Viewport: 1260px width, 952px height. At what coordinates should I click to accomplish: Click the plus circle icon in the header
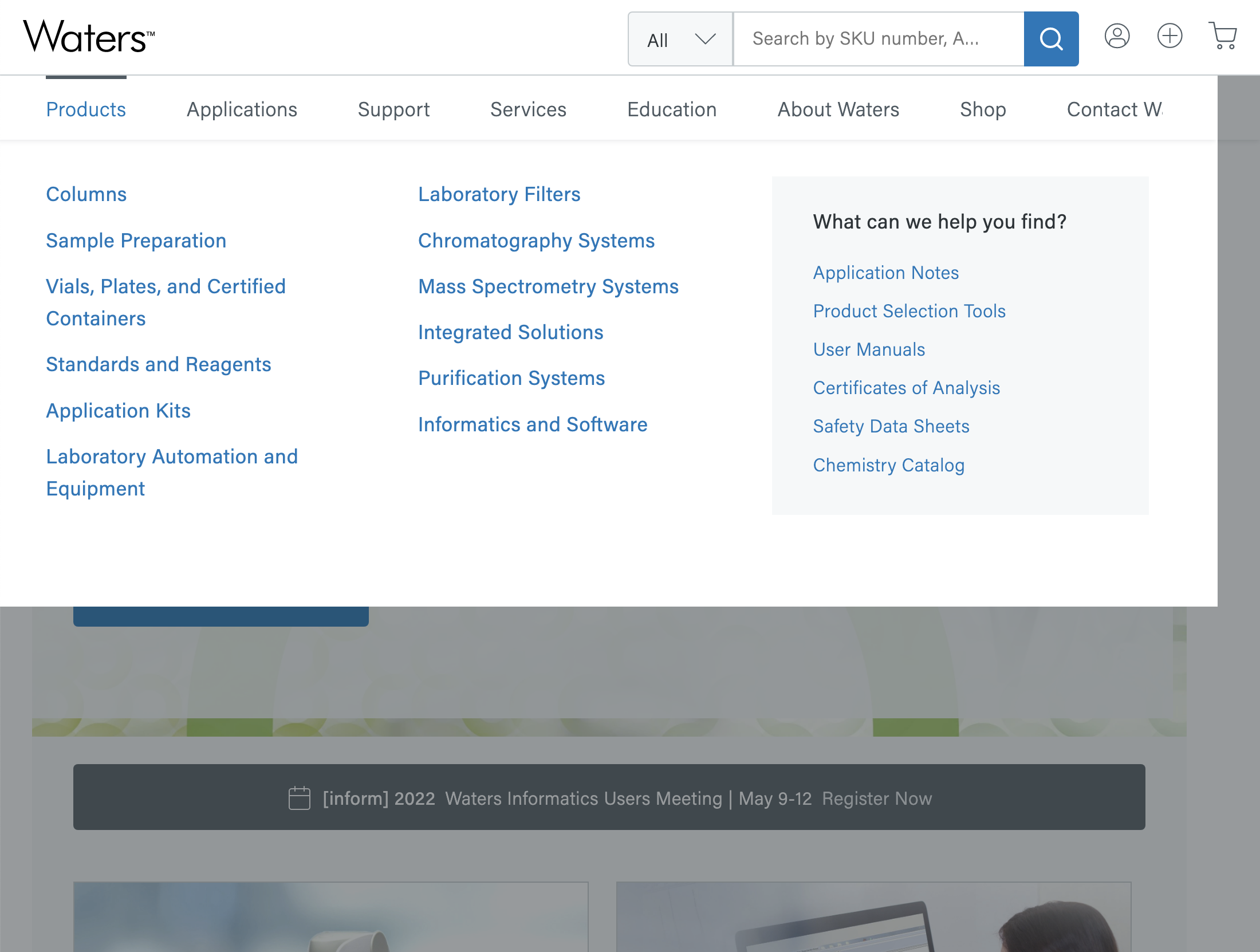1170,37
